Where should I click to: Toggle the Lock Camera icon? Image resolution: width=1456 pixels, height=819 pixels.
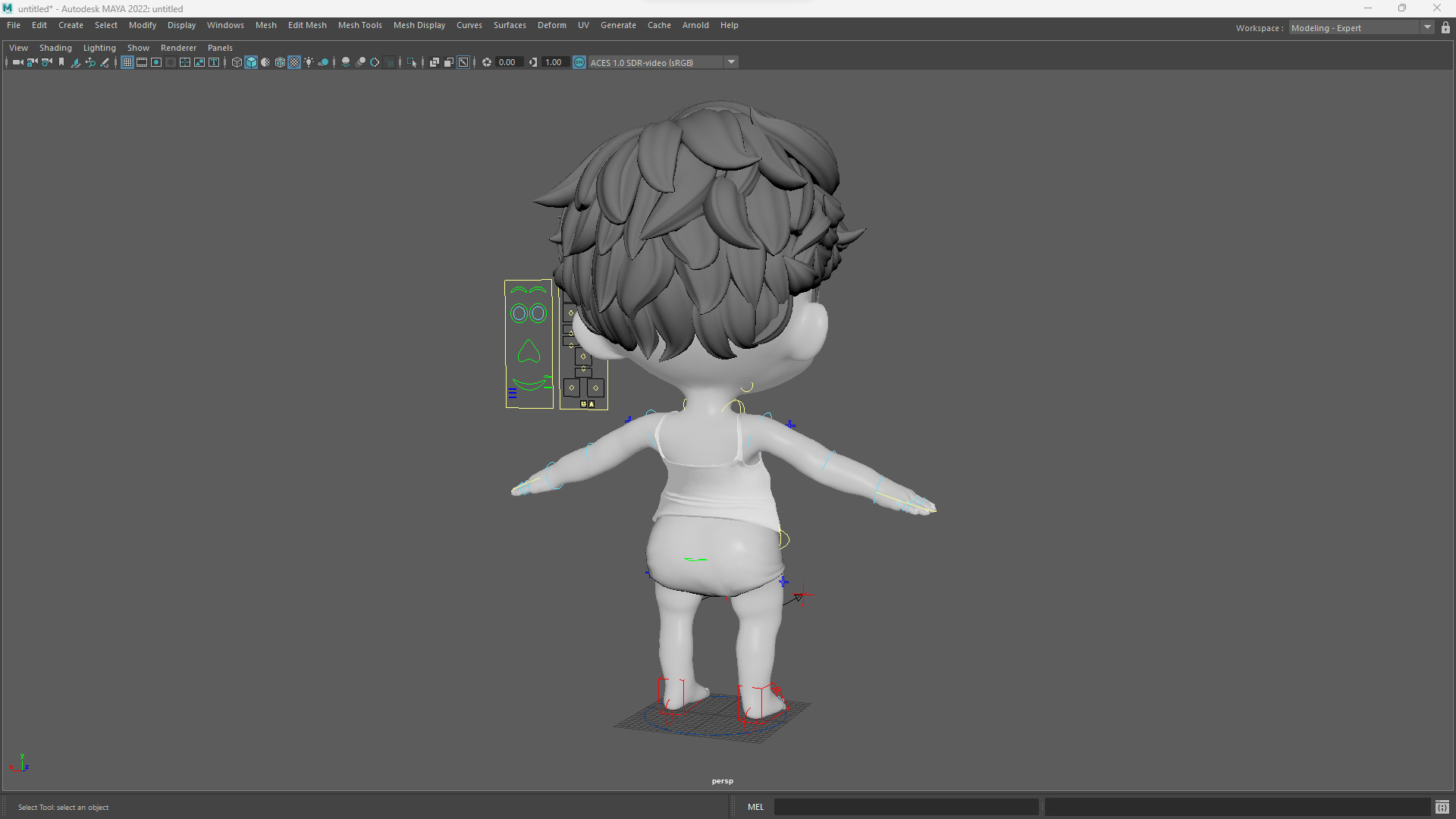pos(32,62)
